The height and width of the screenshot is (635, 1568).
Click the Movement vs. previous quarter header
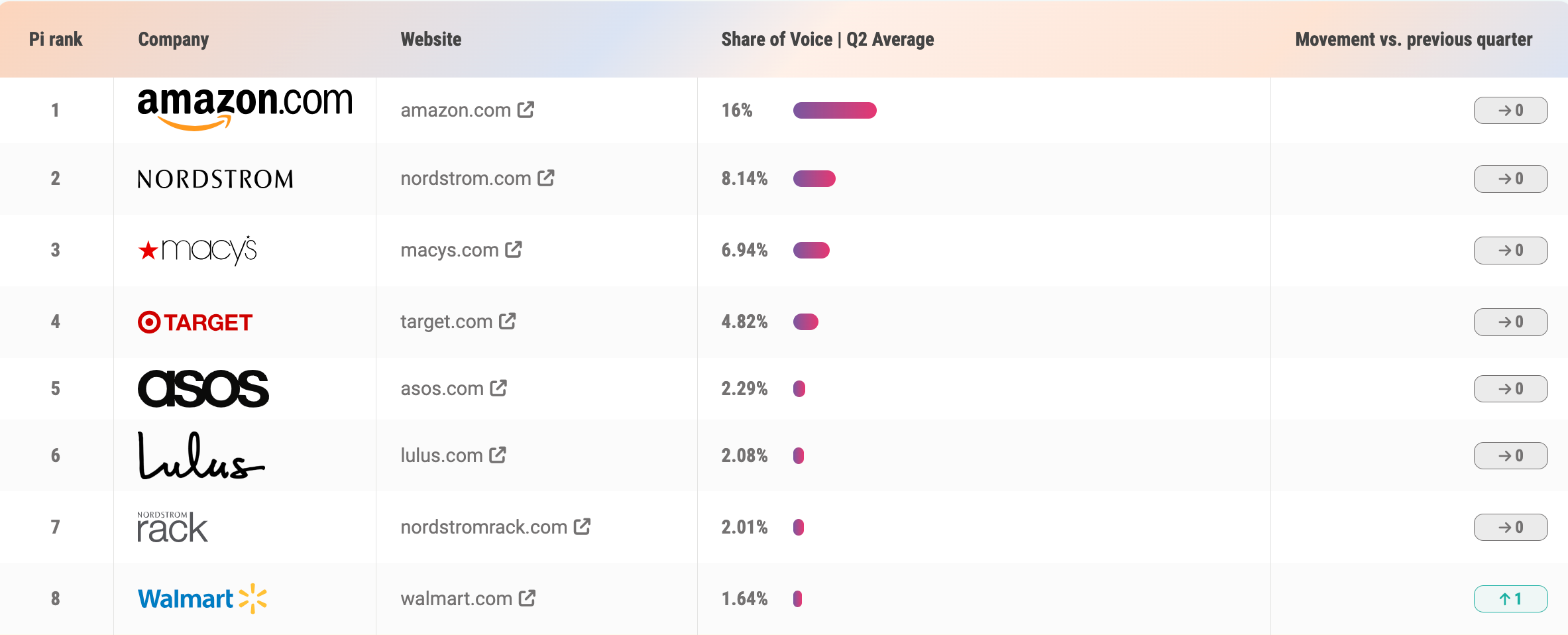pyautogui.click(x=1413, y=39)
